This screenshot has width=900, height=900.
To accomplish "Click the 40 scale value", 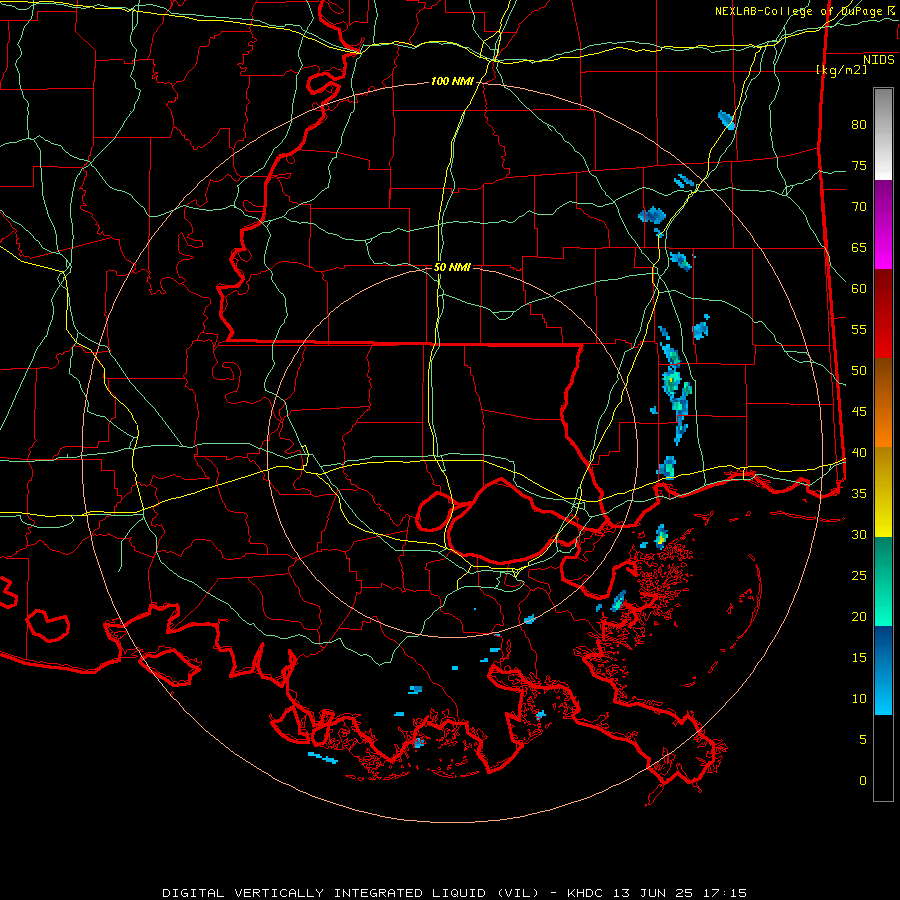I will pyautogui.click(x=859, y=453).
